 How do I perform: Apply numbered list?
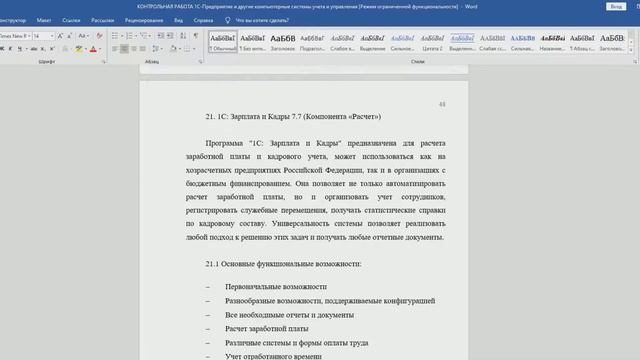(129, 36)
